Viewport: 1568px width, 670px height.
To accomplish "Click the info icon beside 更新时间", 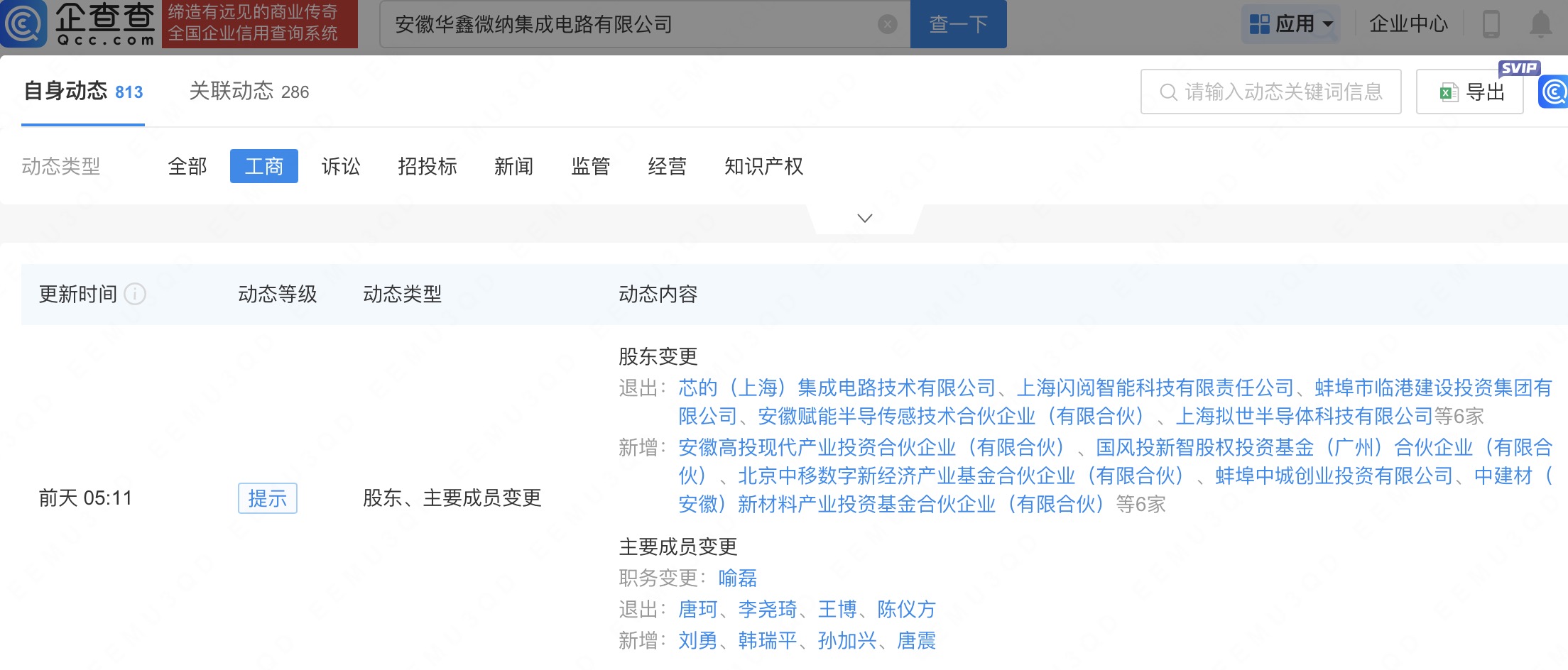I will [x=135, y=294].
